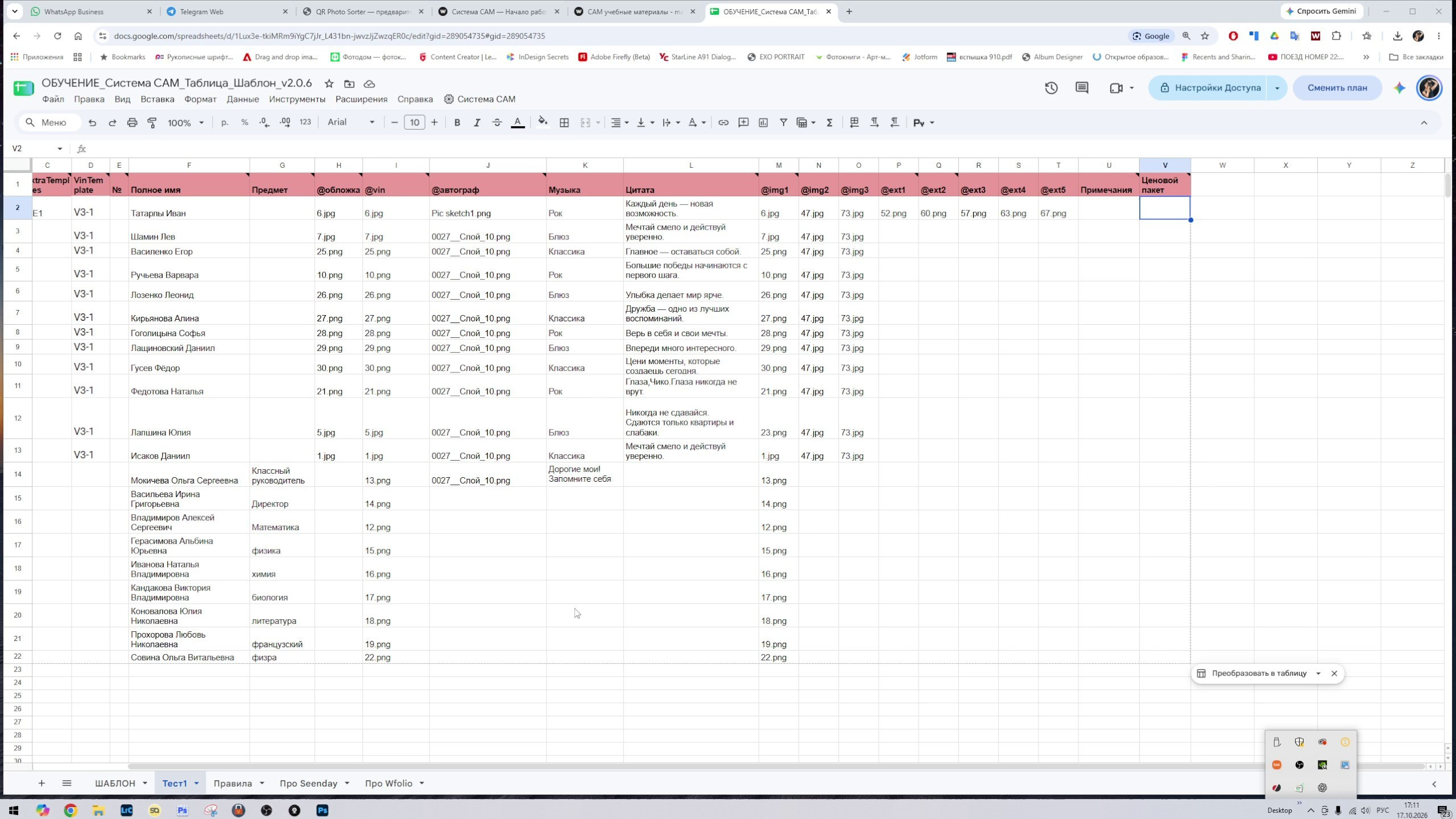Toggle strikethrough formatting
This screenshot has width=1456, height=819.
[497, 122]
